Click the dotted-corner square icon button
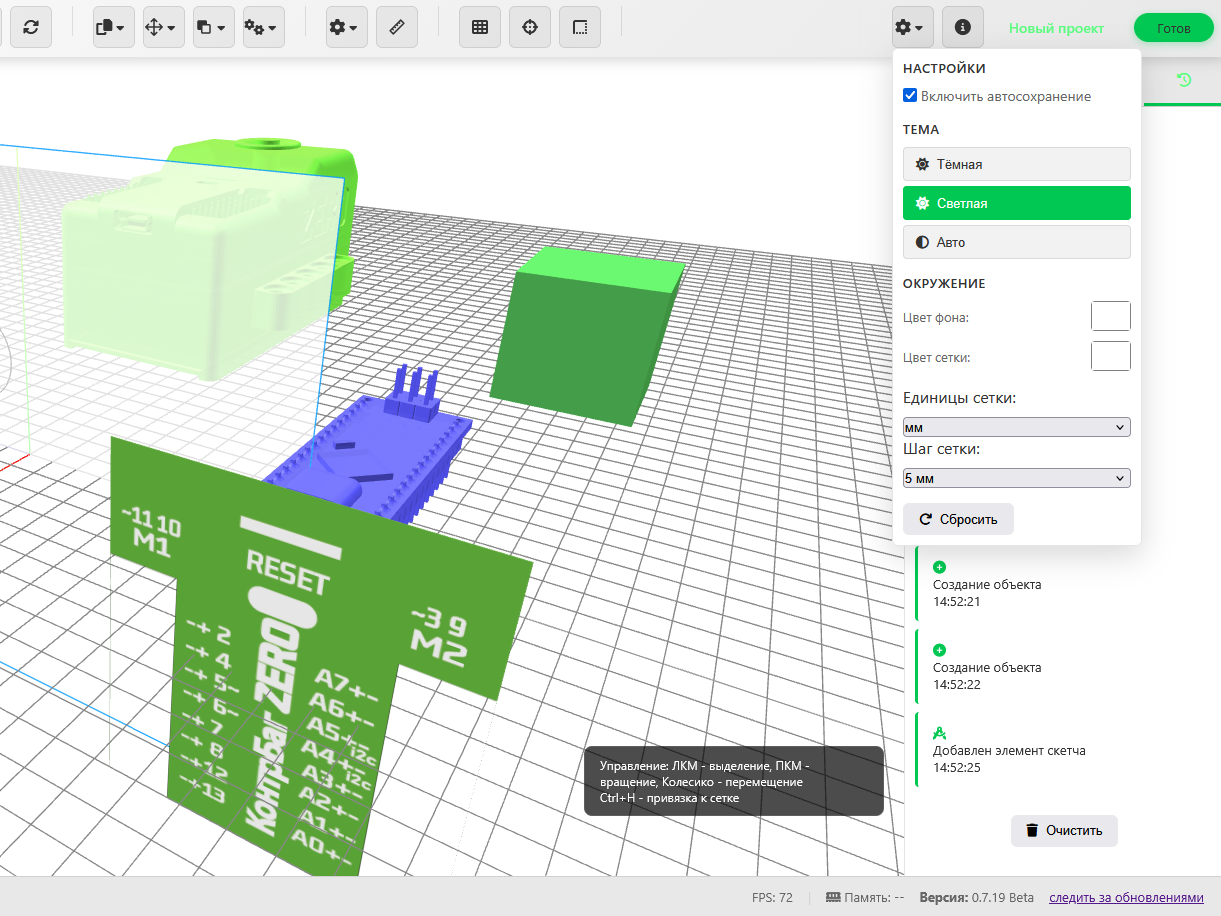Viewport: 1221px width, 916px height. [580, 27]
